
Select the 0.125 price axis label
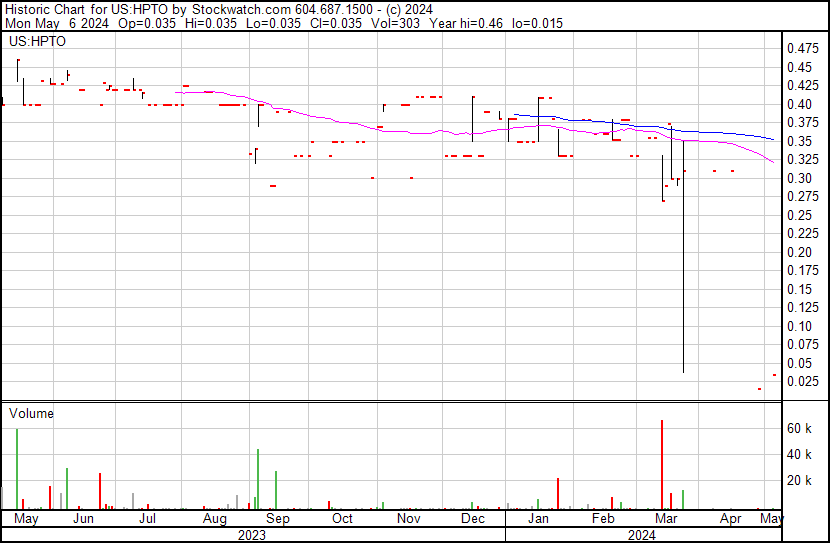coord(802,307)
